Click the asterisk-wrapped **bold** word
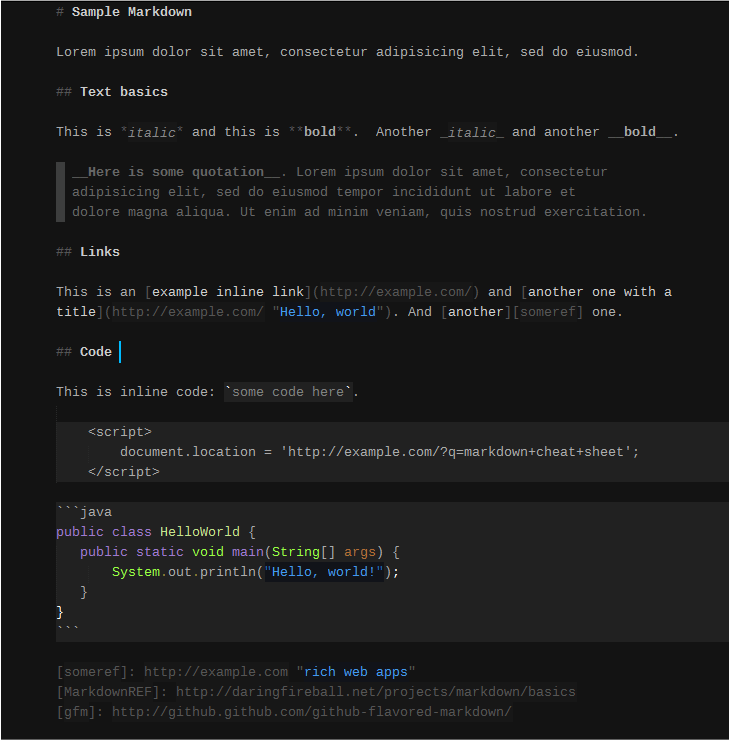 (320, 132)
